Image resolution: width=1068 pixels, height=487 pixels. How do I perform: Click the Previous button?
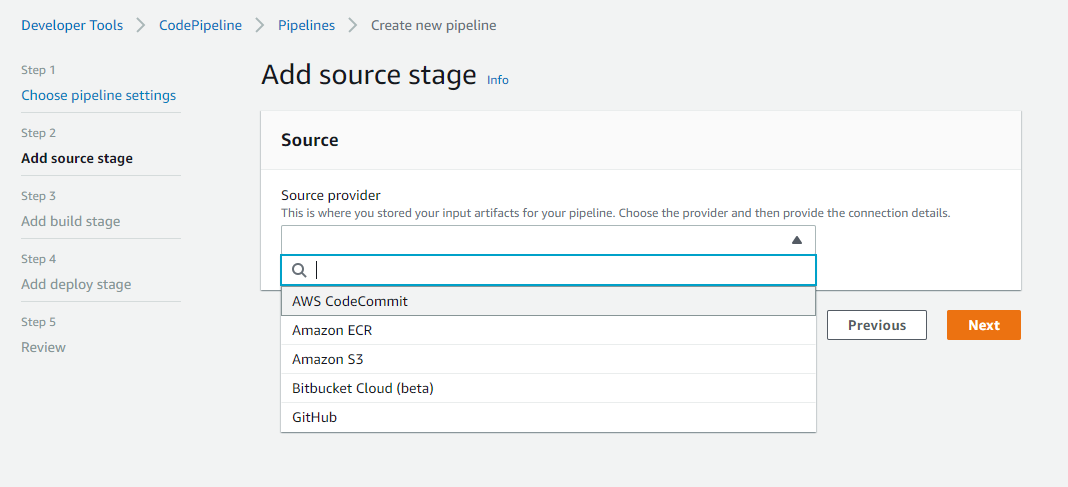click(876, 325)
